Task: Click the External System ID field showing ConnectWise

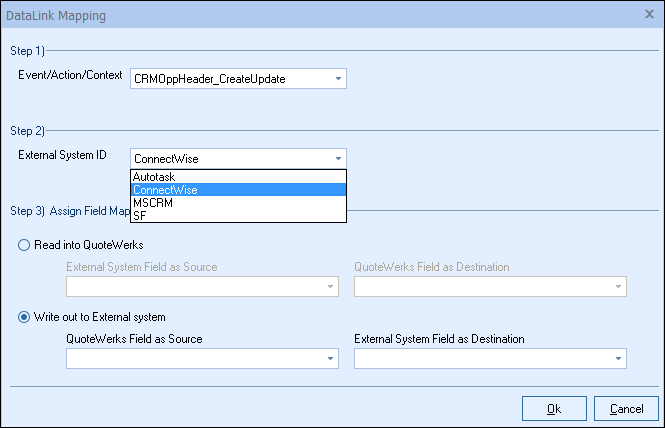Action: tap(230, 158)
